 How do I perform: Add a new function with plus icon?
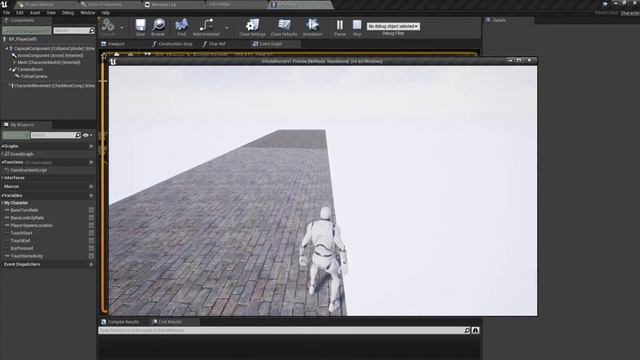(91, 162)
